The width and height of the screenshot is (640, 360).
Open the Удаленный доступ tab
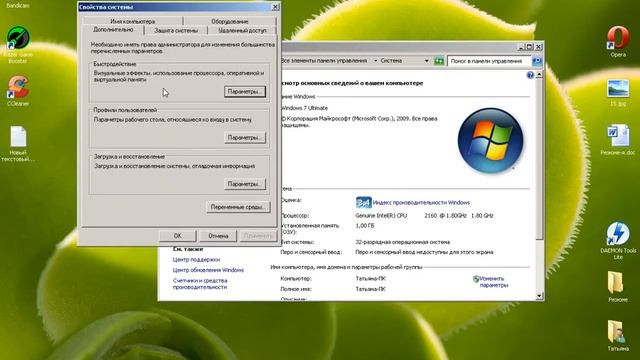pyautogui.click(x=242, y=31)
